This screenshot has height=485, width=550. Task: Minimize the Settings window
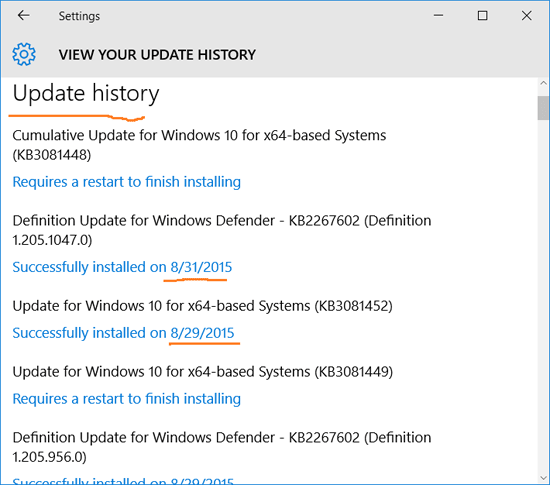coord(438,15)
